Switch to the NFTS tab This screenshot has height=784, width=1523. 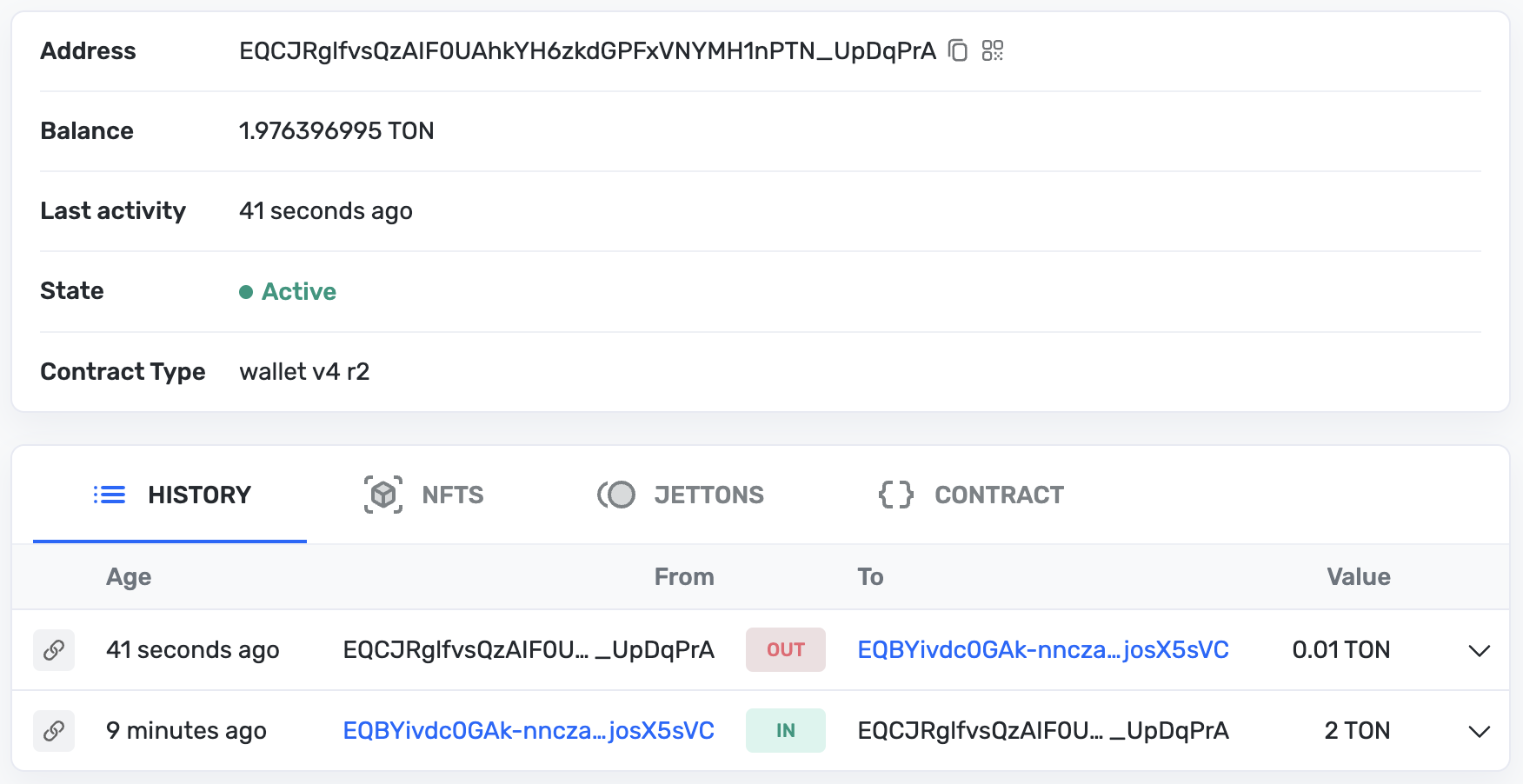point(453,495)
